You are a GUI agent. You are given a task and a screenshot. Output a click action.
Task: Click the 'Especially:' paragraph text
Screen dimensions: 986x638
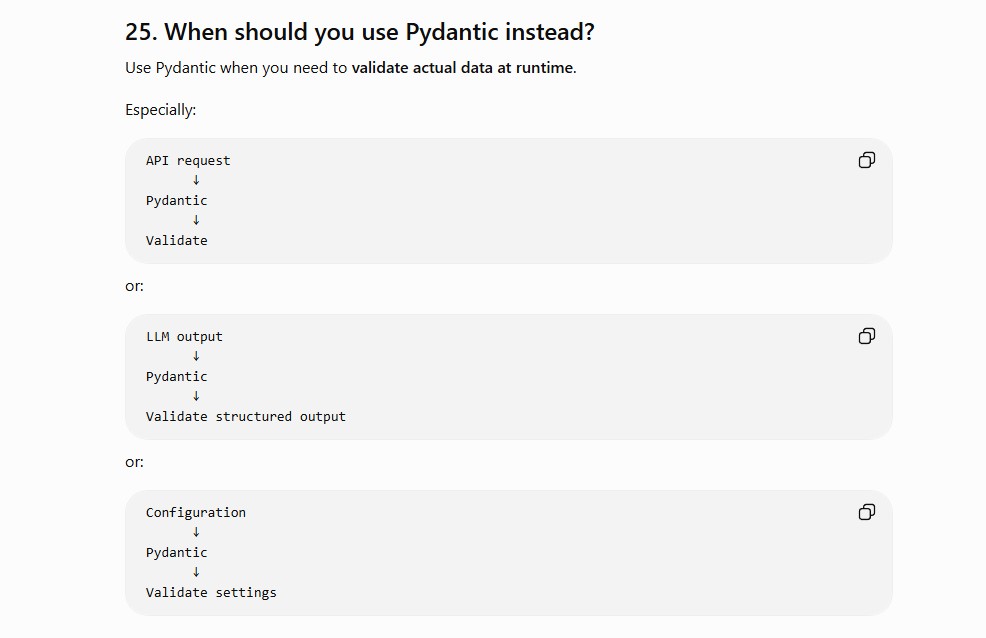[160, 110]
